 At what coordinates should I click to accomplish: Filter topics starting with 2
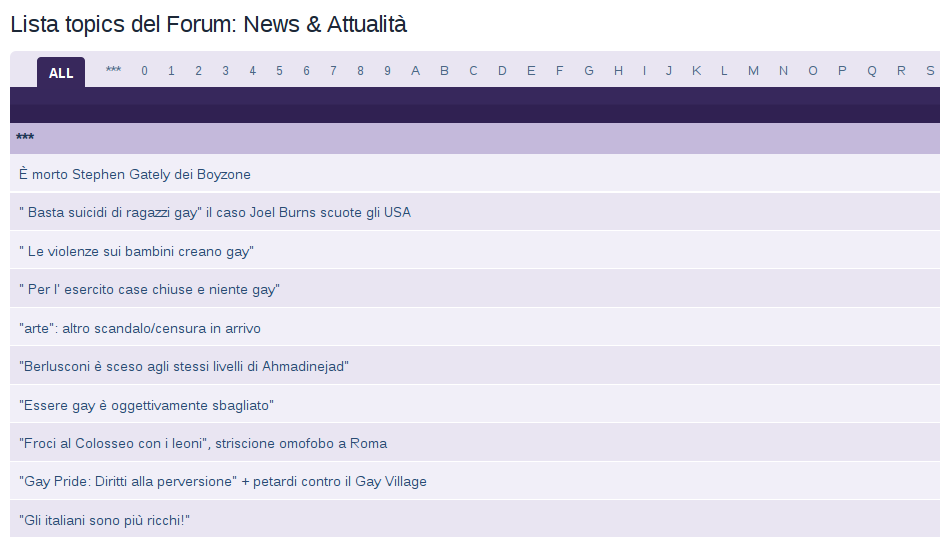[x=198, y=71]
